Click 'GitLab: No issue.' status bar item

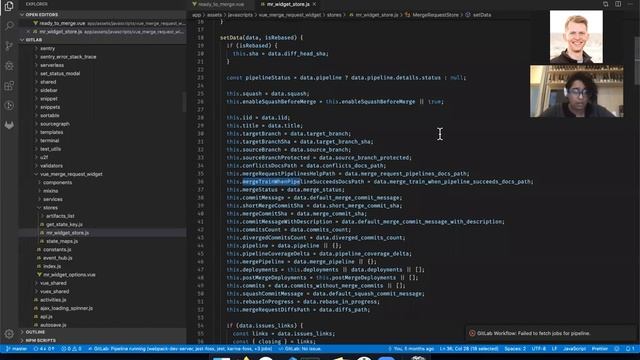click(x=300, y=349)
